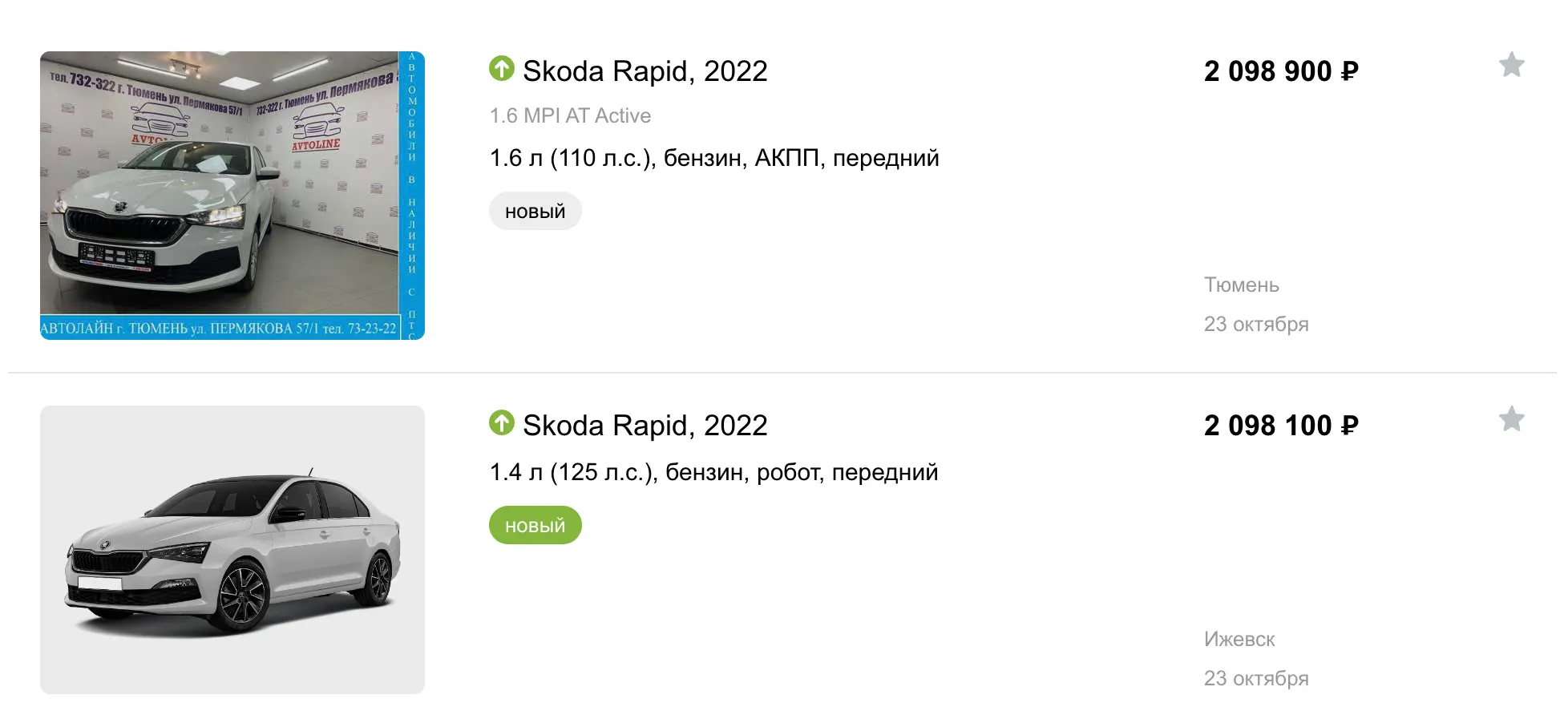Click the 1.6 MPI AT Active trim text
The height and width of the screenshot is (723, 1568).
[x=570, y=116]
